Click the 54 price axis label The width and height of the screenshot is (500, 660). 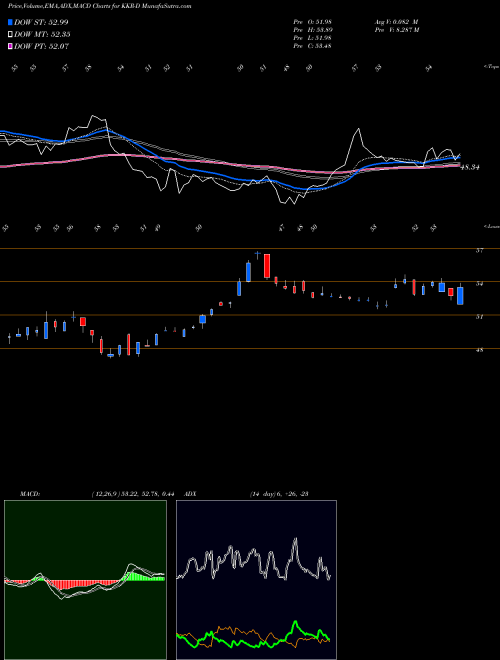point(479,284)
